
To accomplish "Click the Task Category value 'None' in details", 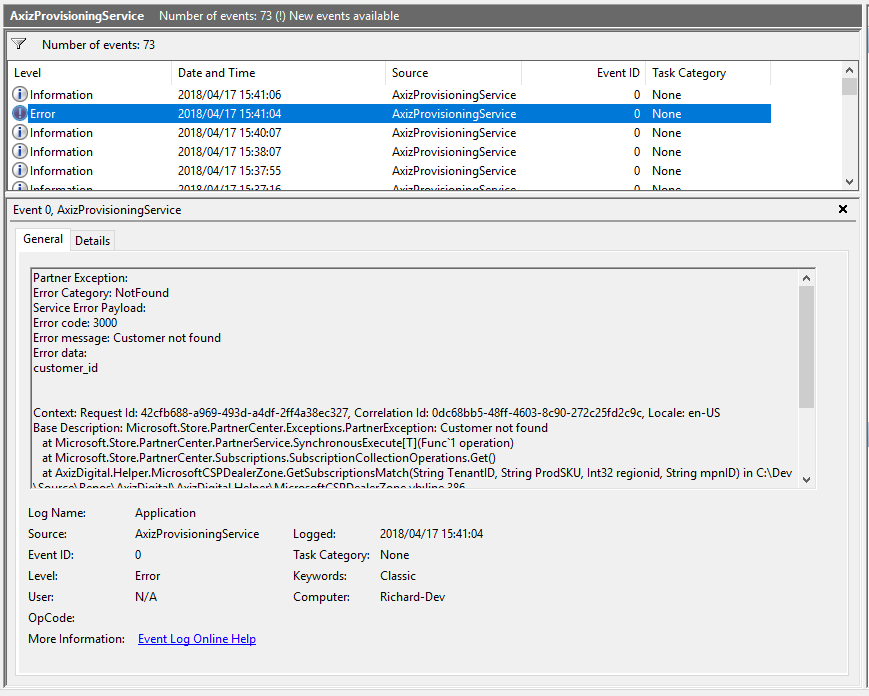I will coord(394,555).
